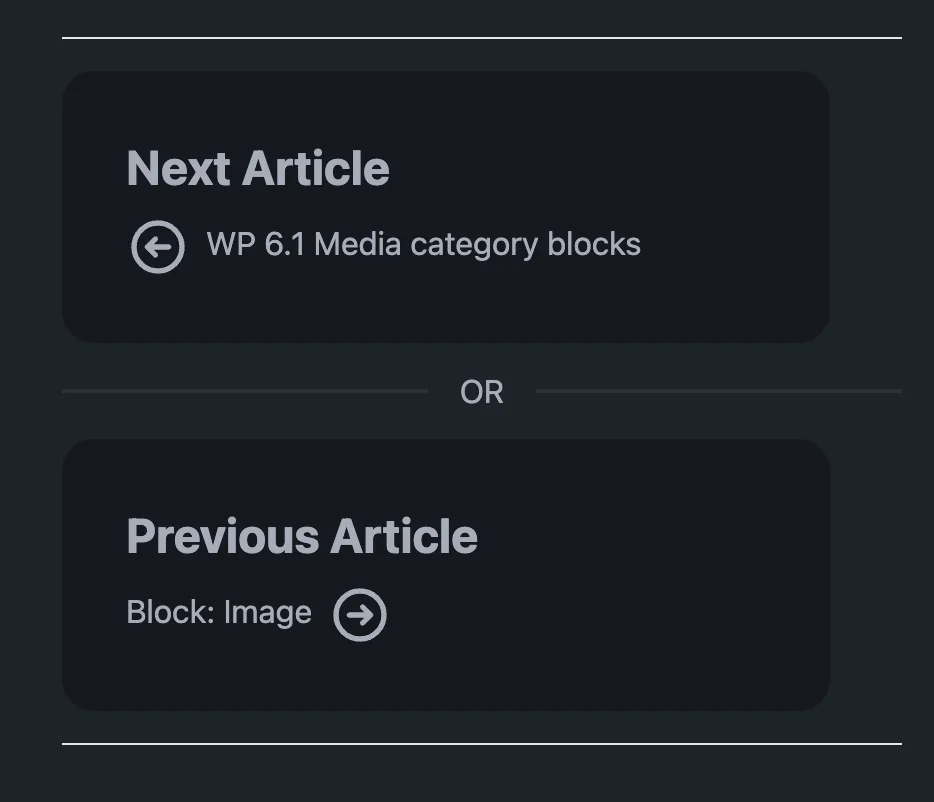Open the WP 6.1 Media category blocks article
This screenshot has height=802, width=934.
tap(423, 245)
